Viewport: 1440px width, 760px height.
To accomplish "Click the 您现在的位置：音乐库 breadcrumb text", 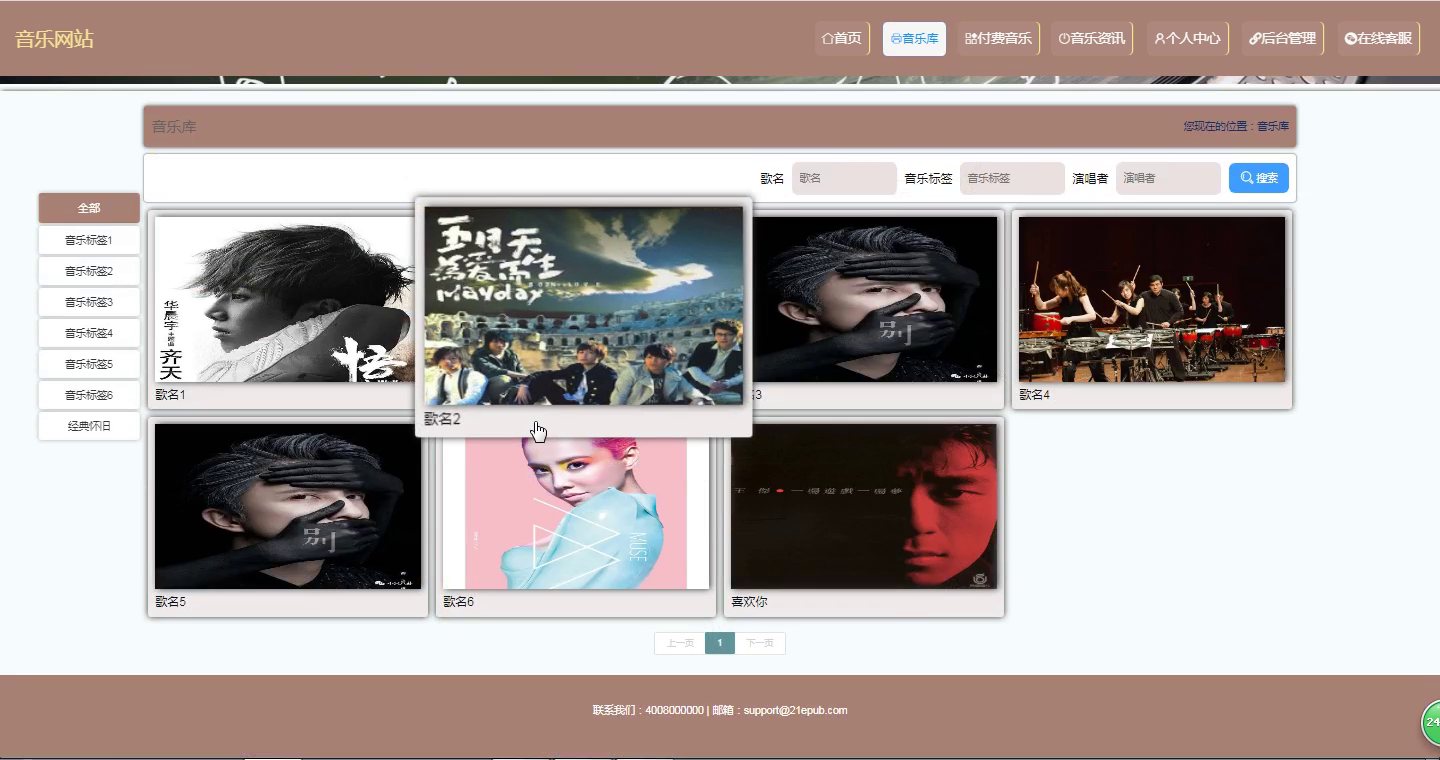I will (x=1236, y=126).
